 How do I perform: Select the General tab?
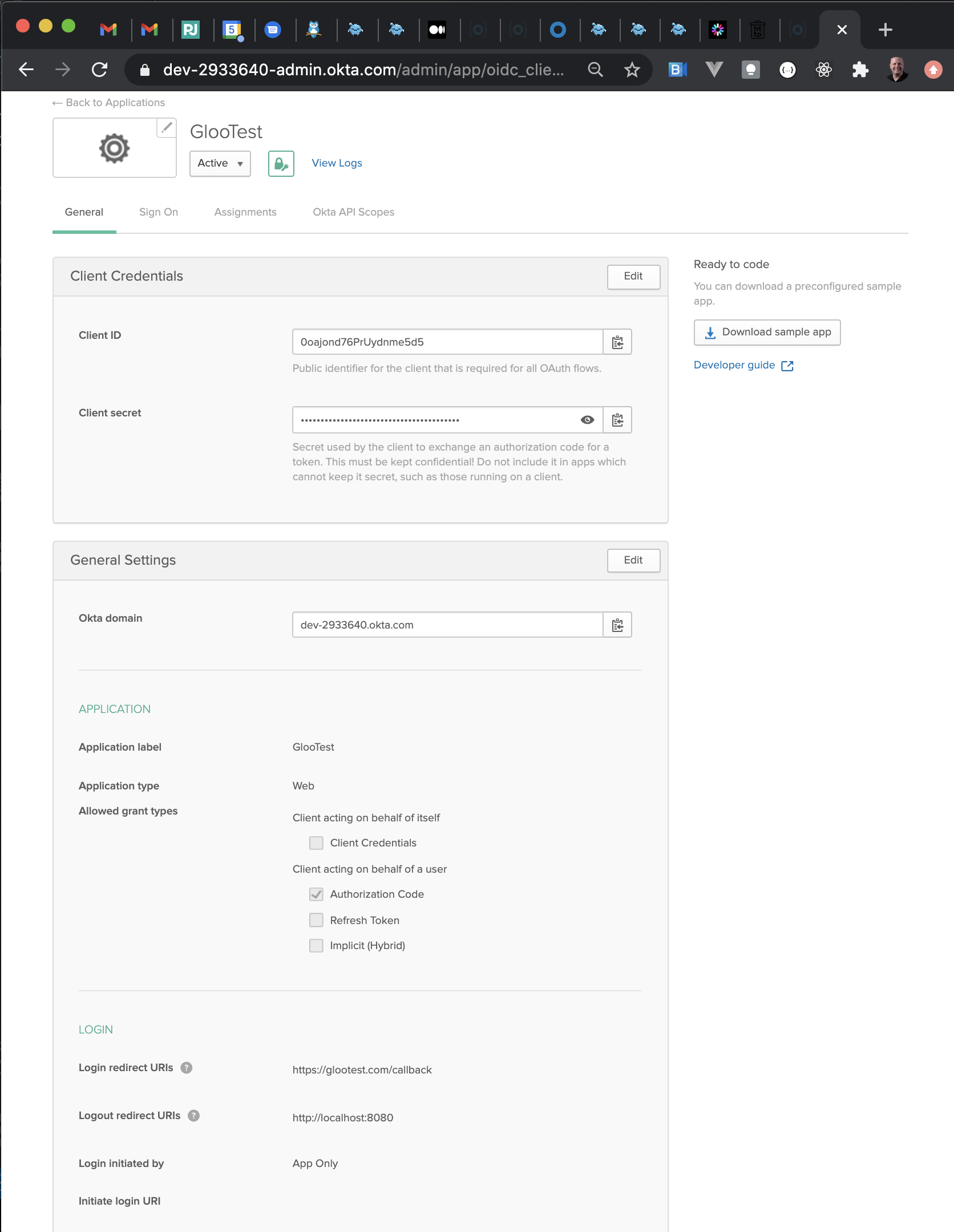coord(84,212)
